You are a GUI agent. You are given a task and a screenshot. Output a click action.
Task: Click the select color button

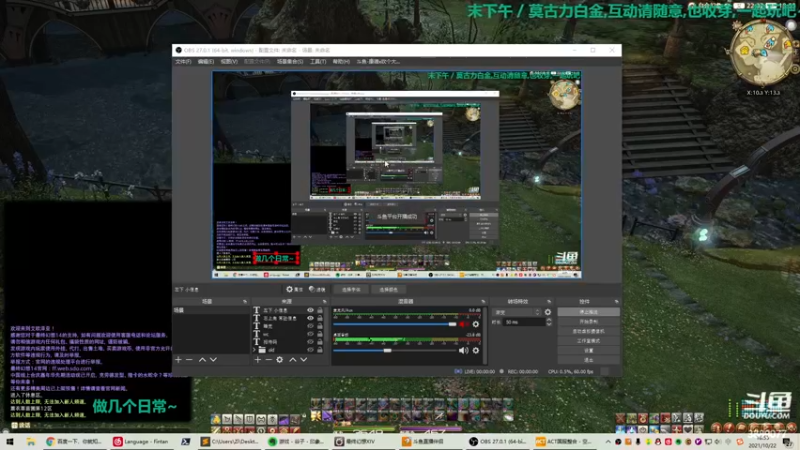pos(388,289)
